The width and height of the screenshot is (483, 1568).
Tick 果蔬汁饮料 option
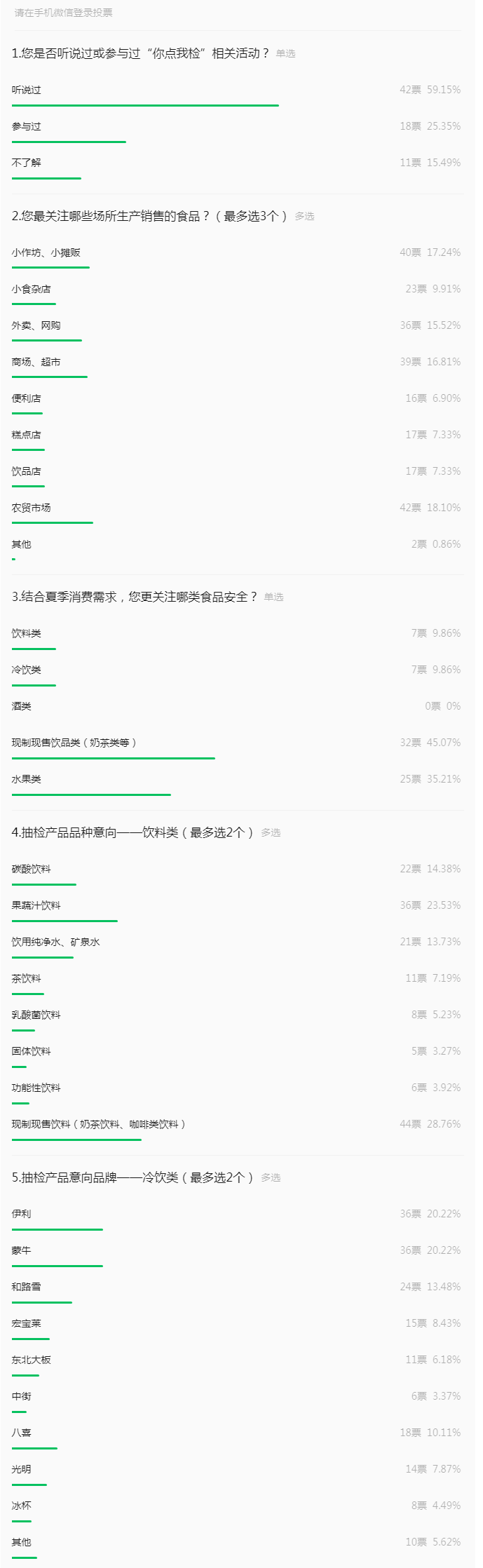pos(236,910)
